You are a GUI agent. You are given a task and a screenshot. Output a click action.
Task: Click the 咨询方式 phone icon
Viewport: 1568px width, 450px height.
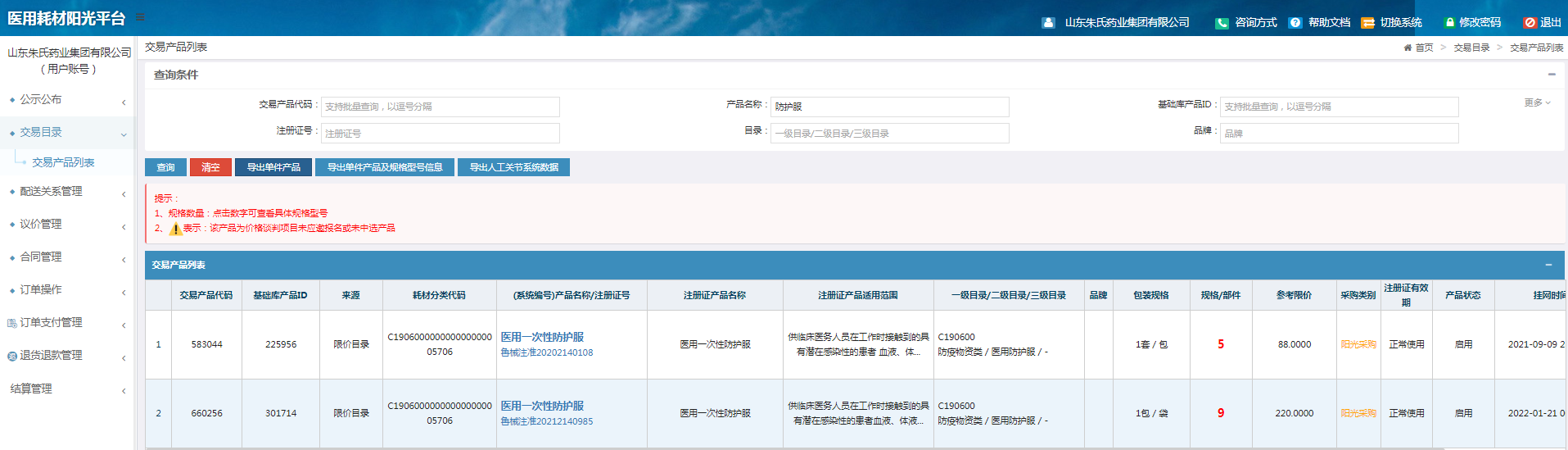click(x=1222, y=23)
